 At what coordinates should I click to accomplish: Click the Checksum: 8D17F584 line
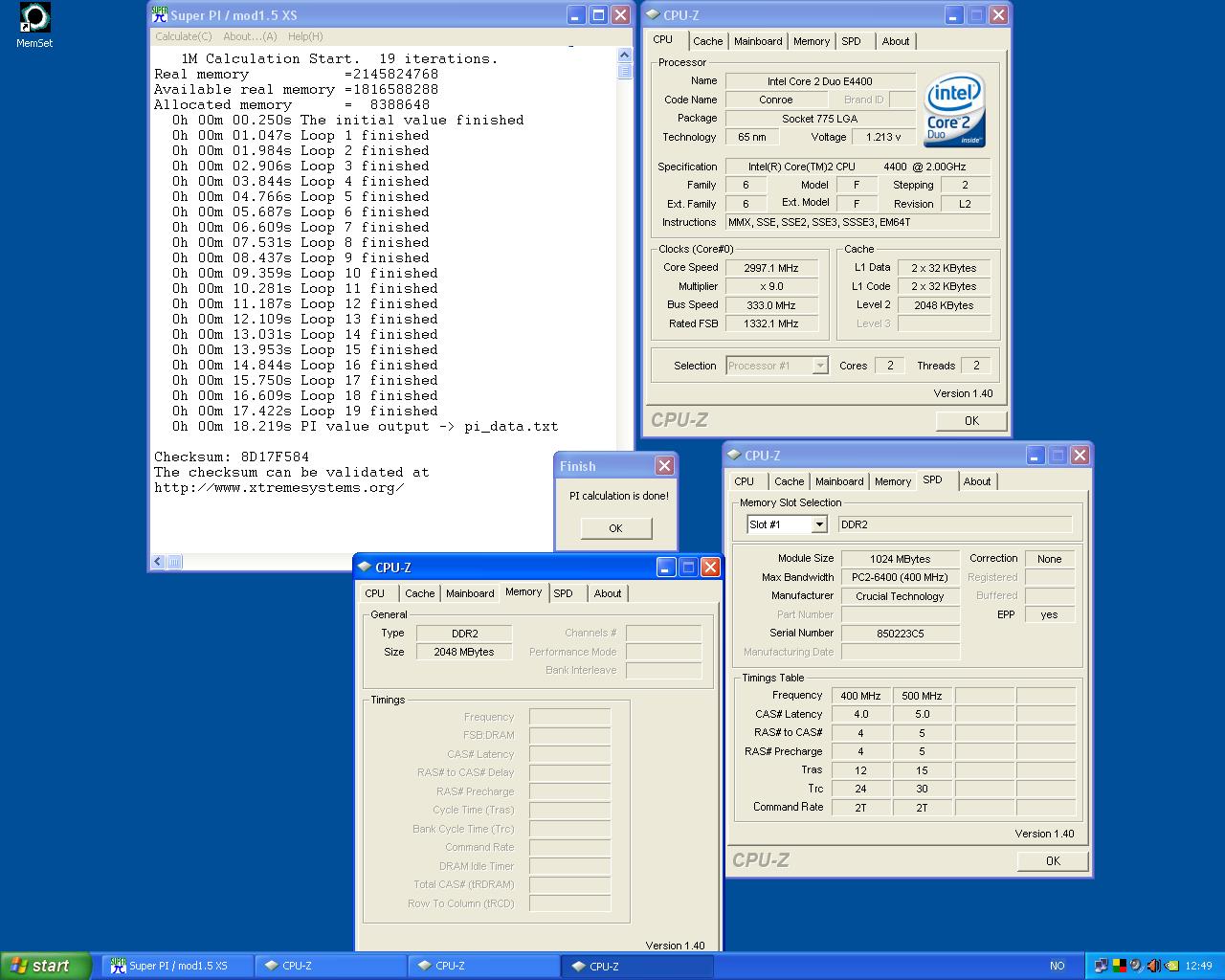point(232,457)
